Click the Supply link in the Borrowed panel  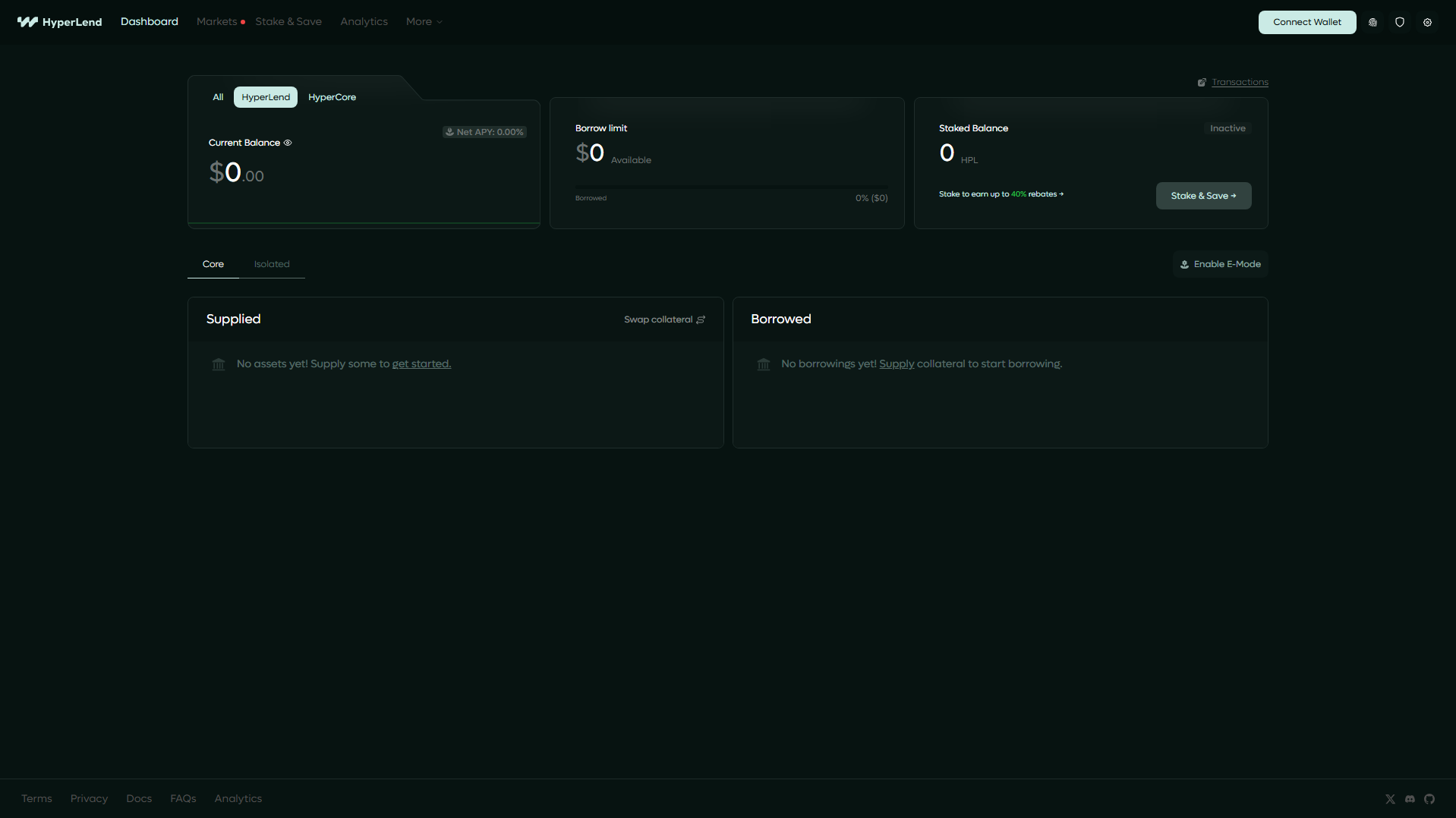click(x=897, y=364)
